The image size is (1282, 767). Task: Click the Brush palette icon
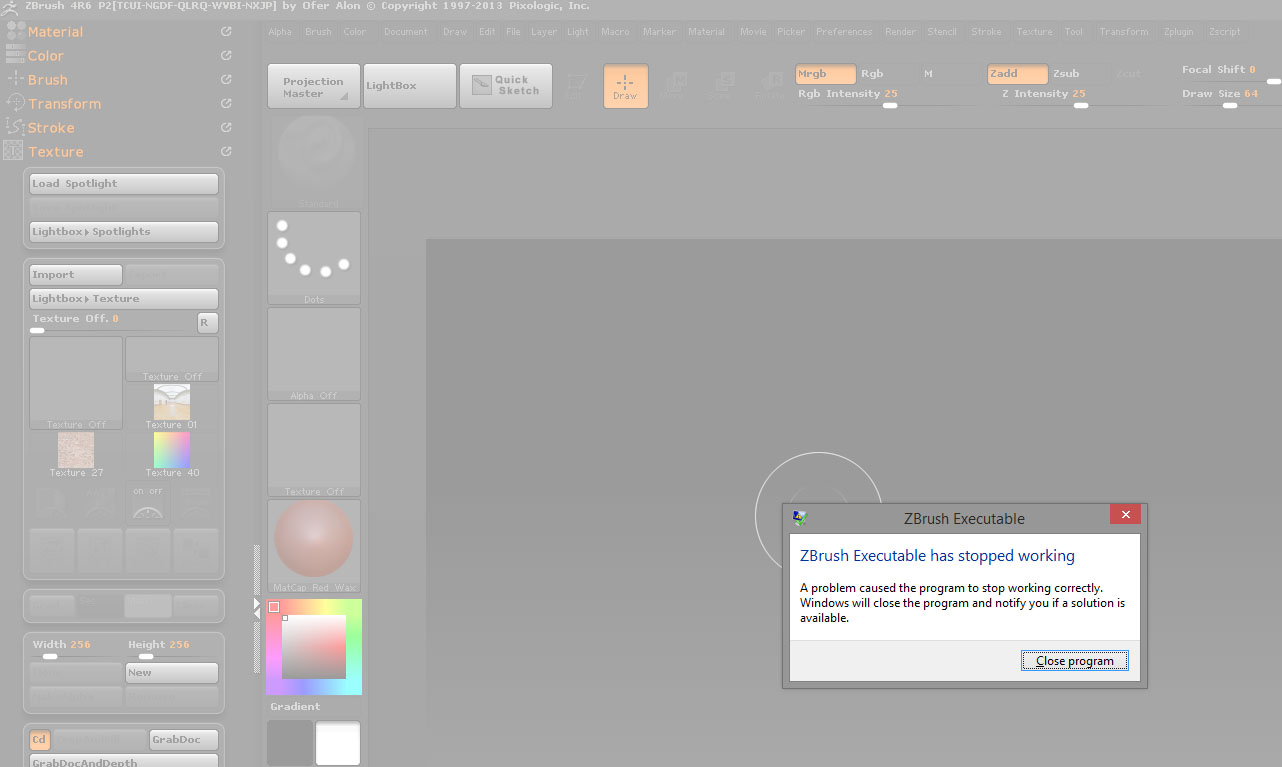click(x=15, y=79)
